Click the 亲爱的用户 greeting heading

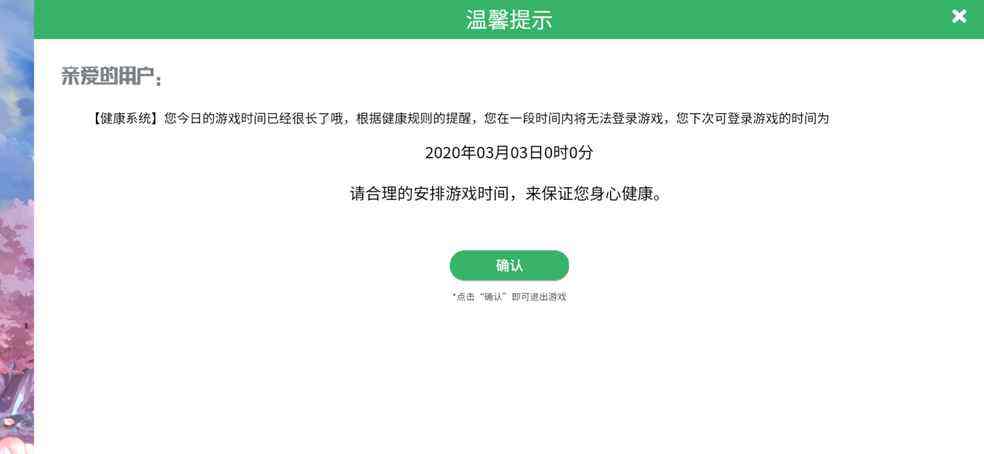[x=112, y=77]
